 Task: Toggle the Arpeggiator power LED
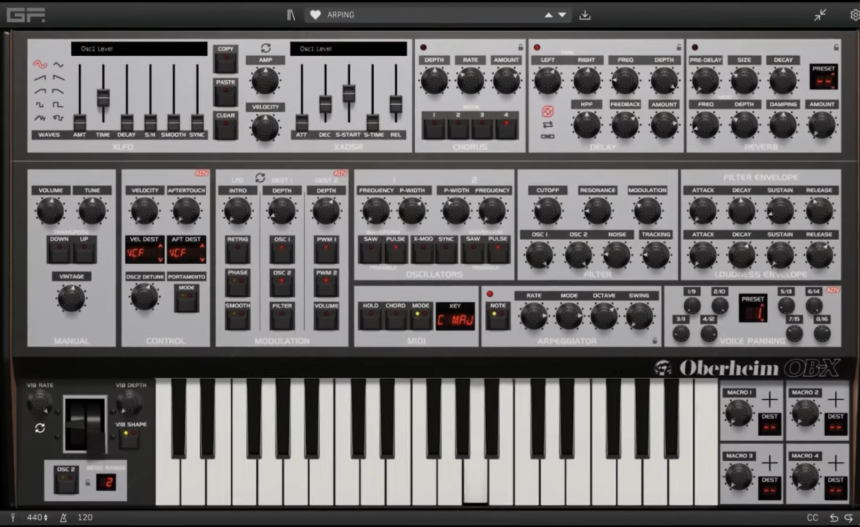click(x=490, y=294)
